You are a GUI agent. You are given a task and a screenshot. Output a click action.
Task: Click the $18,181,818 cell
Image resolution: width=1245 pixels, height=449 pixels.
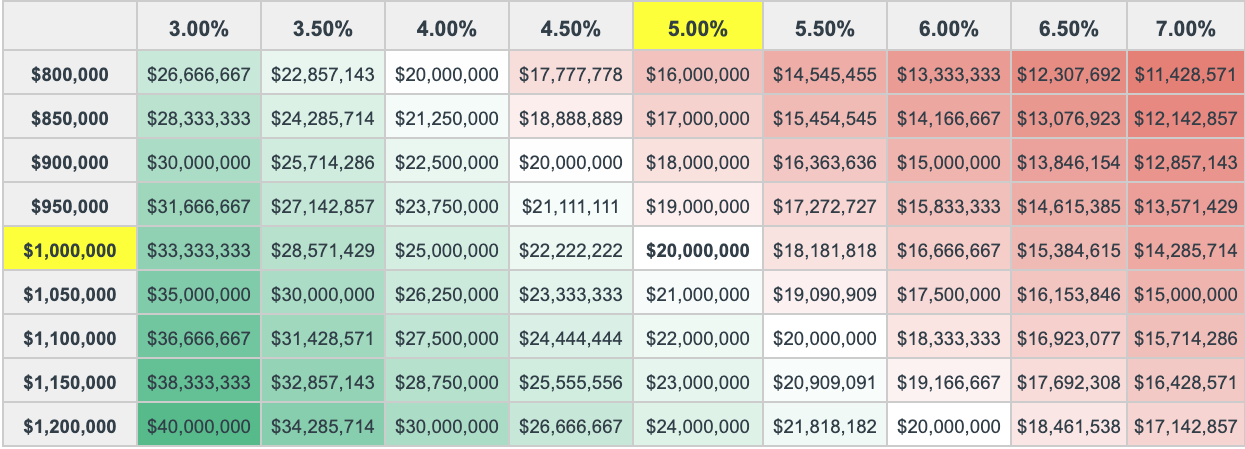824,250
